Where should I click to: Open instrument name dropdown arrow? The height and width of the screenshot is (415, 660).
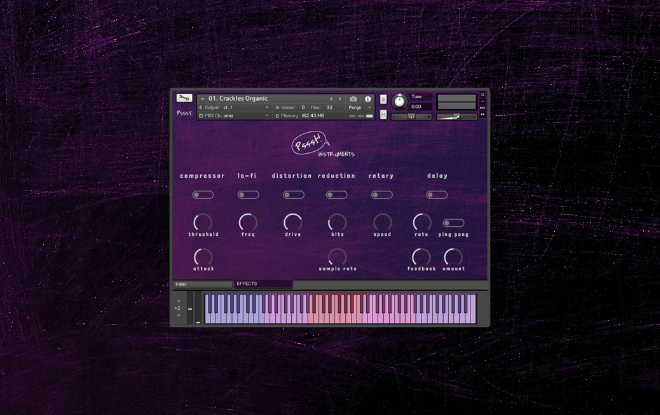coord(202,99)
